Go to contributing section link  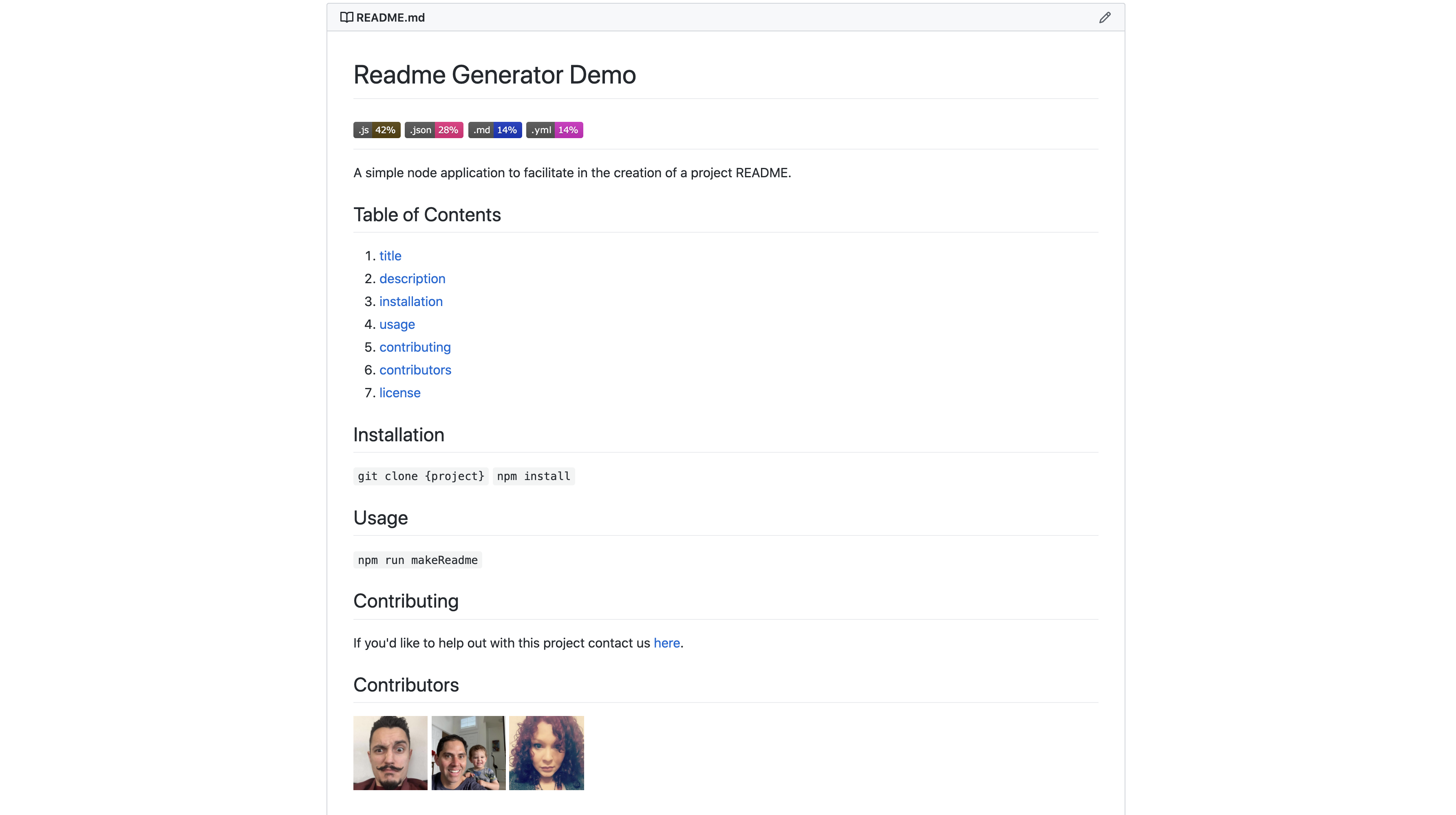tap(415, 347)
